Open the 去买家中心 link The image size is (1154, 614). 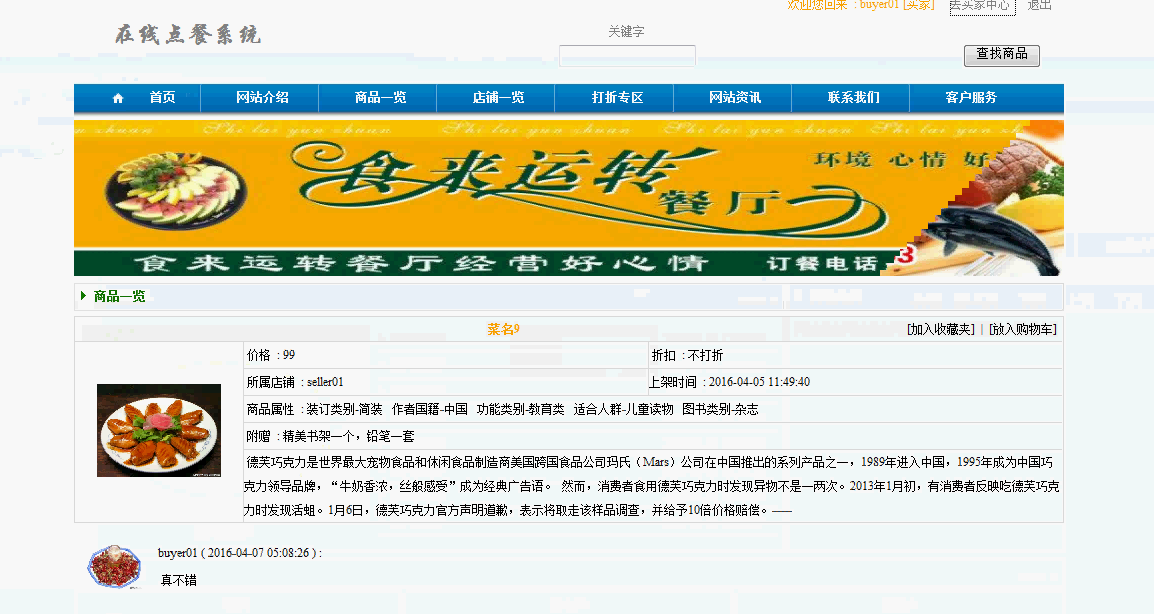[982, 6]
